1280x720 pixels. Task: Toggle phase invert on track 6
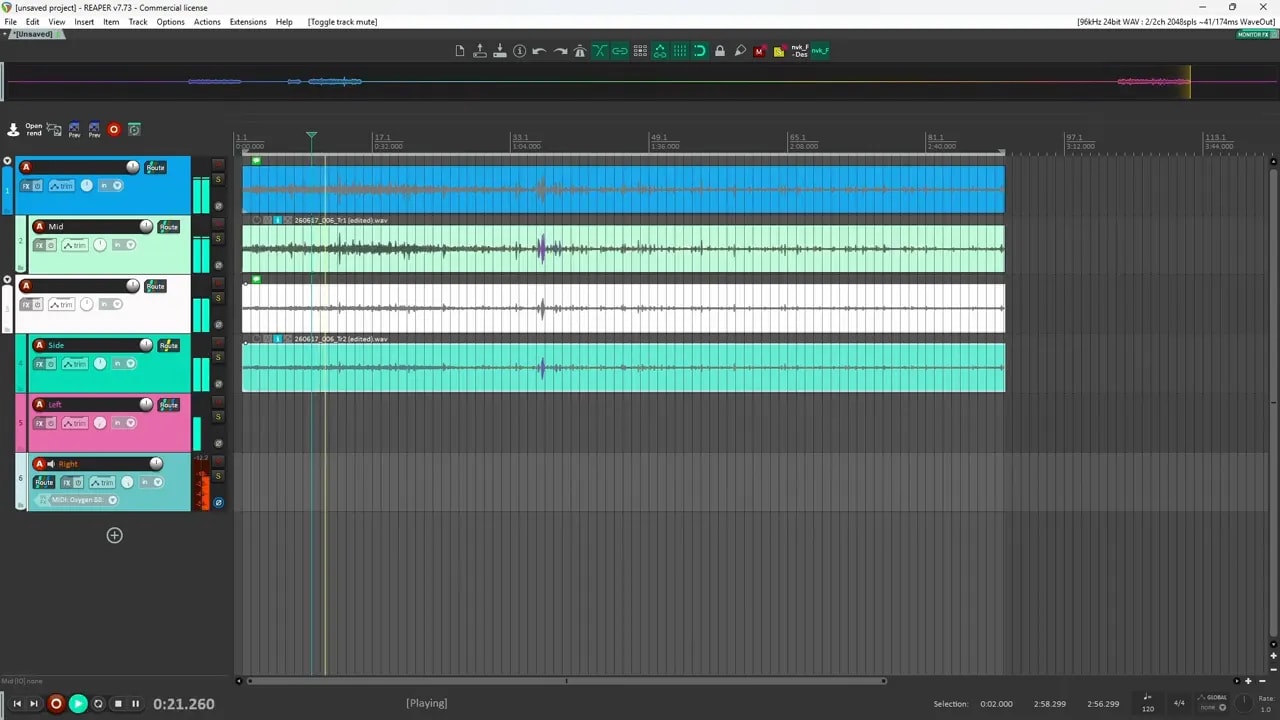(x=218, y=503)
